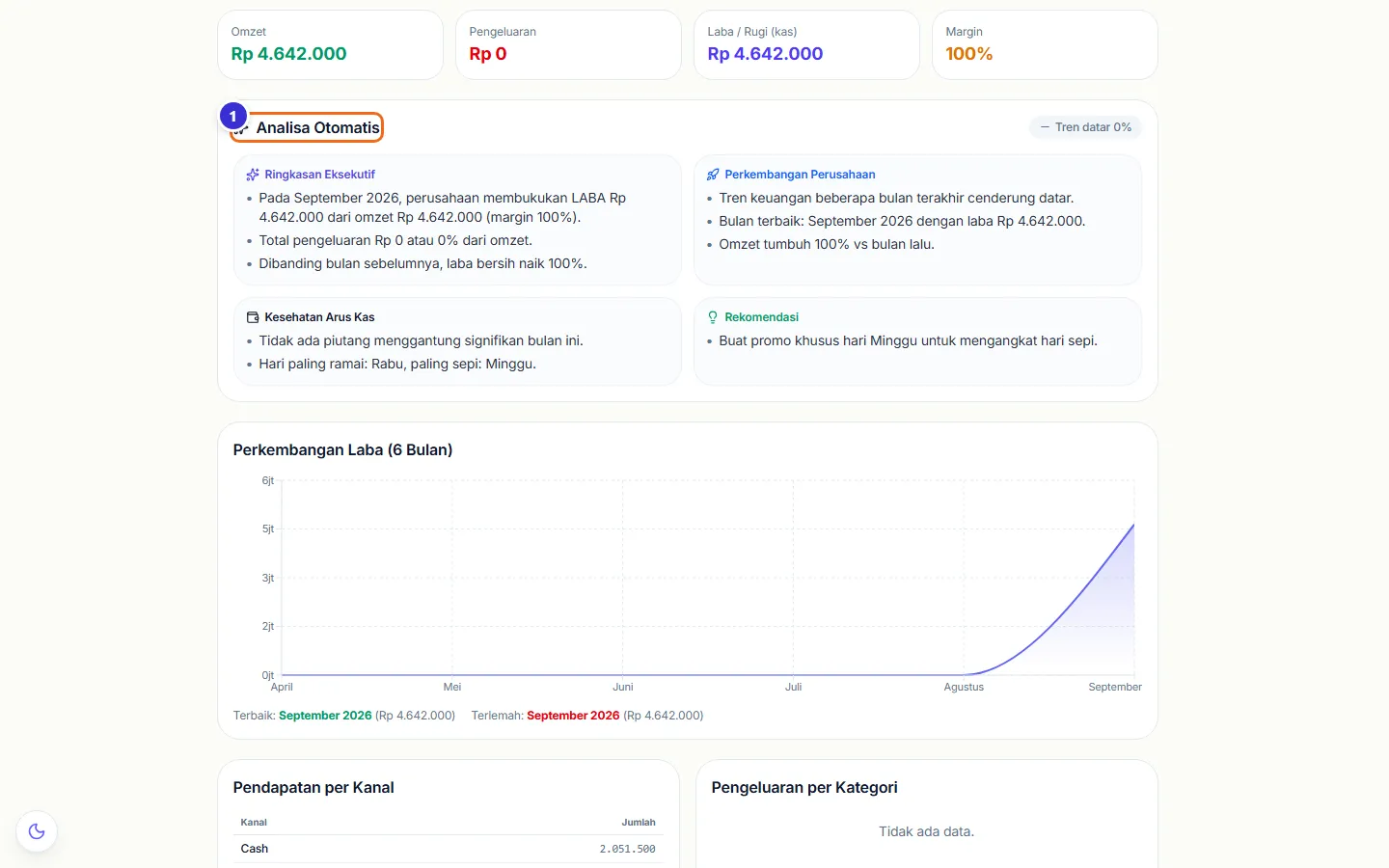Select the "Cash" row in Pendapatan per Kanal

[x=448, y=849]
